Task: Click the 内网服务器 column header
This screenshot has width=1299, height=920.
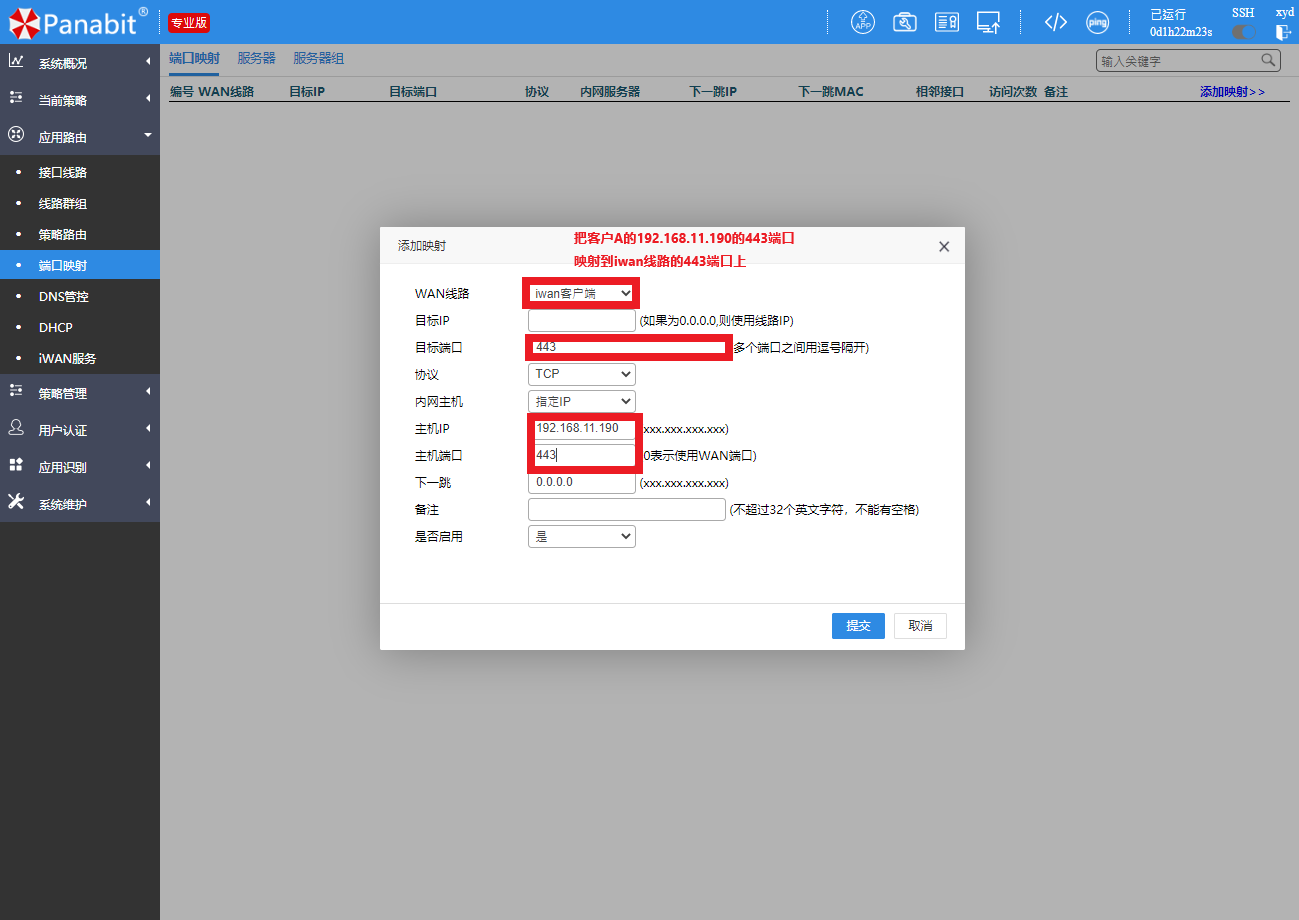Action: 610,91
